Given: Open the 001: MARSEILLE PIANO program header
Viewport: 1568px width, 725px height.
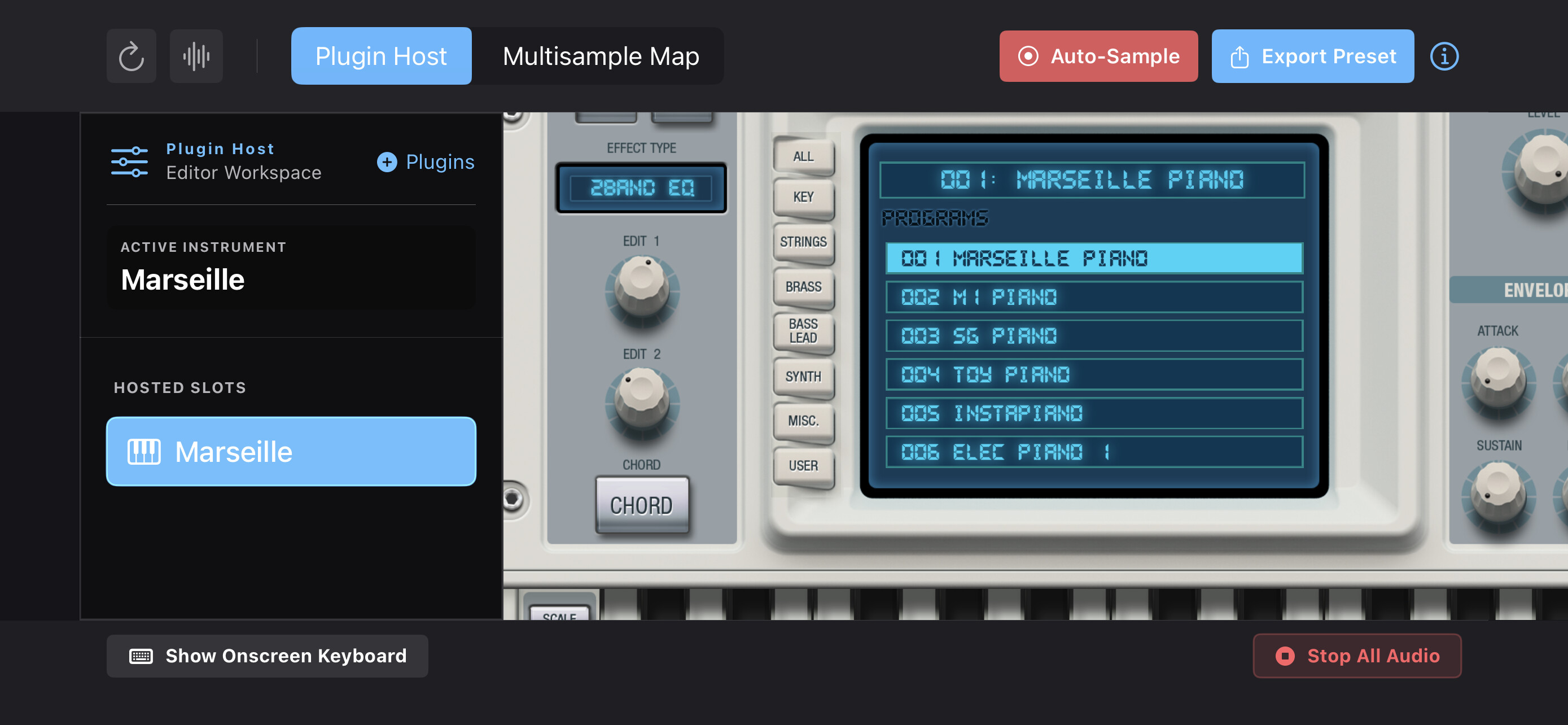Looking at the screenshot, I should point(1092,180).
